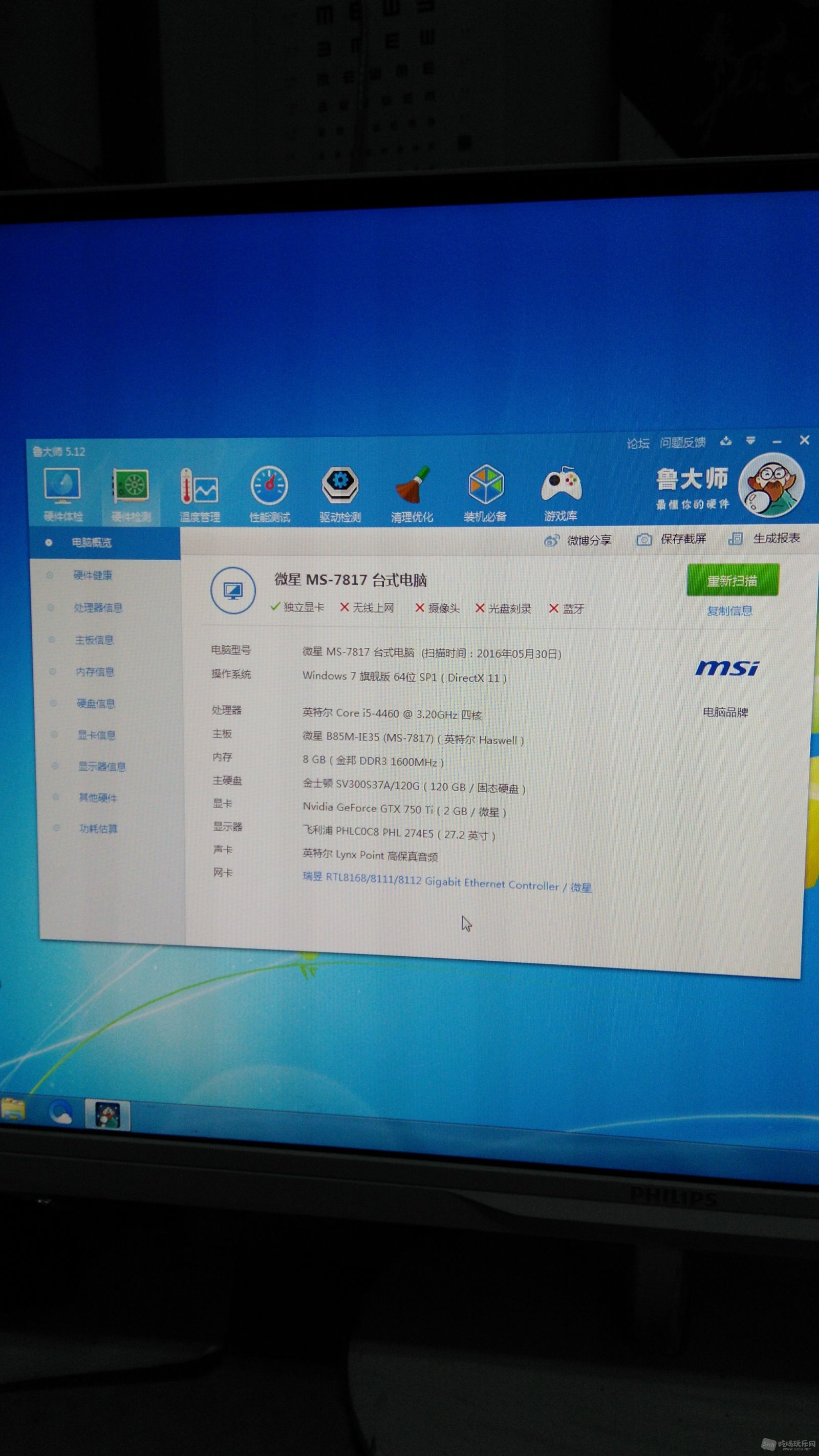The height and width of the screenshot is (1456, 819).
Task: Click the 微星 B85M-IE35 motherboard text
Action: pos(413,738)
